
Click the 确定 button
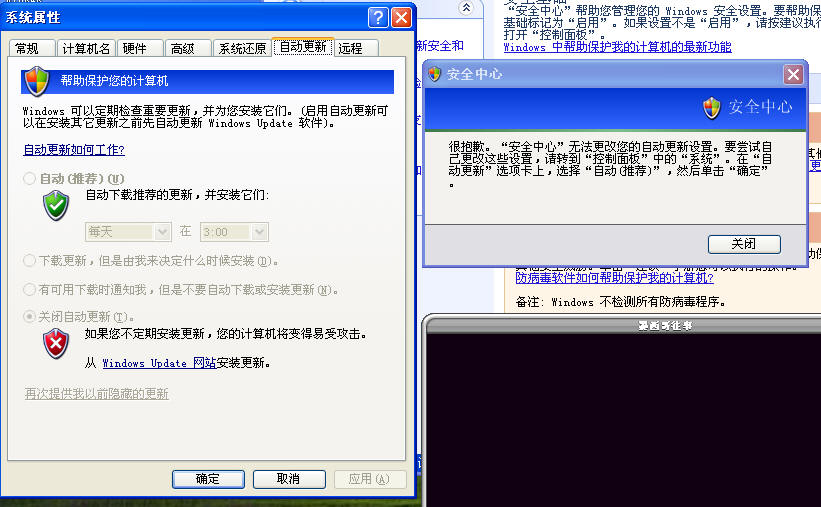click(208, 479)
